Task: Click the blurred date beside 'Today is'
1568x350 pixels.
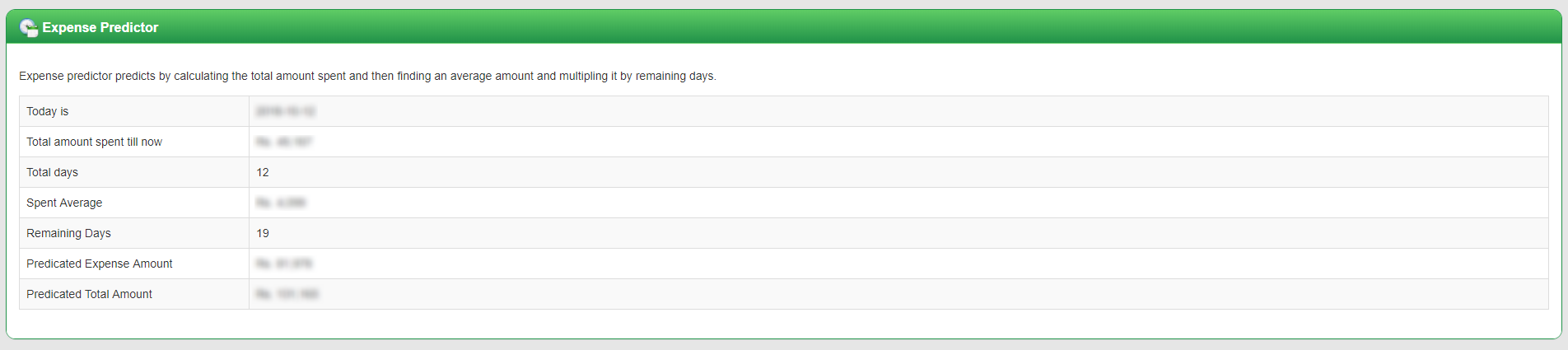Action: pyautogui.click(x=286, y=111)
